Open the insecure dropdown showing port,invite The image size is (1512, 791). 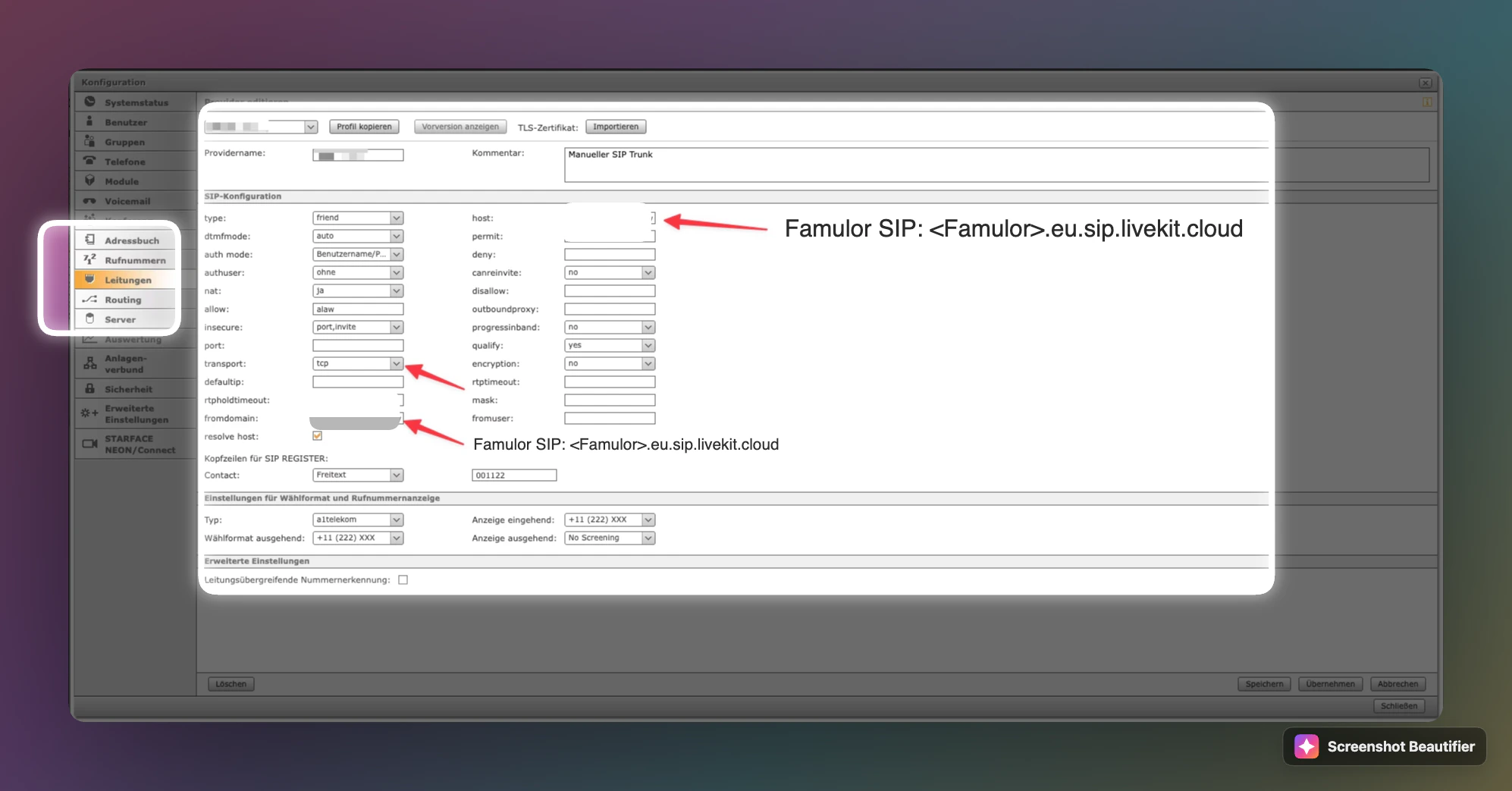pyautogui.click(x=358, y=327)
